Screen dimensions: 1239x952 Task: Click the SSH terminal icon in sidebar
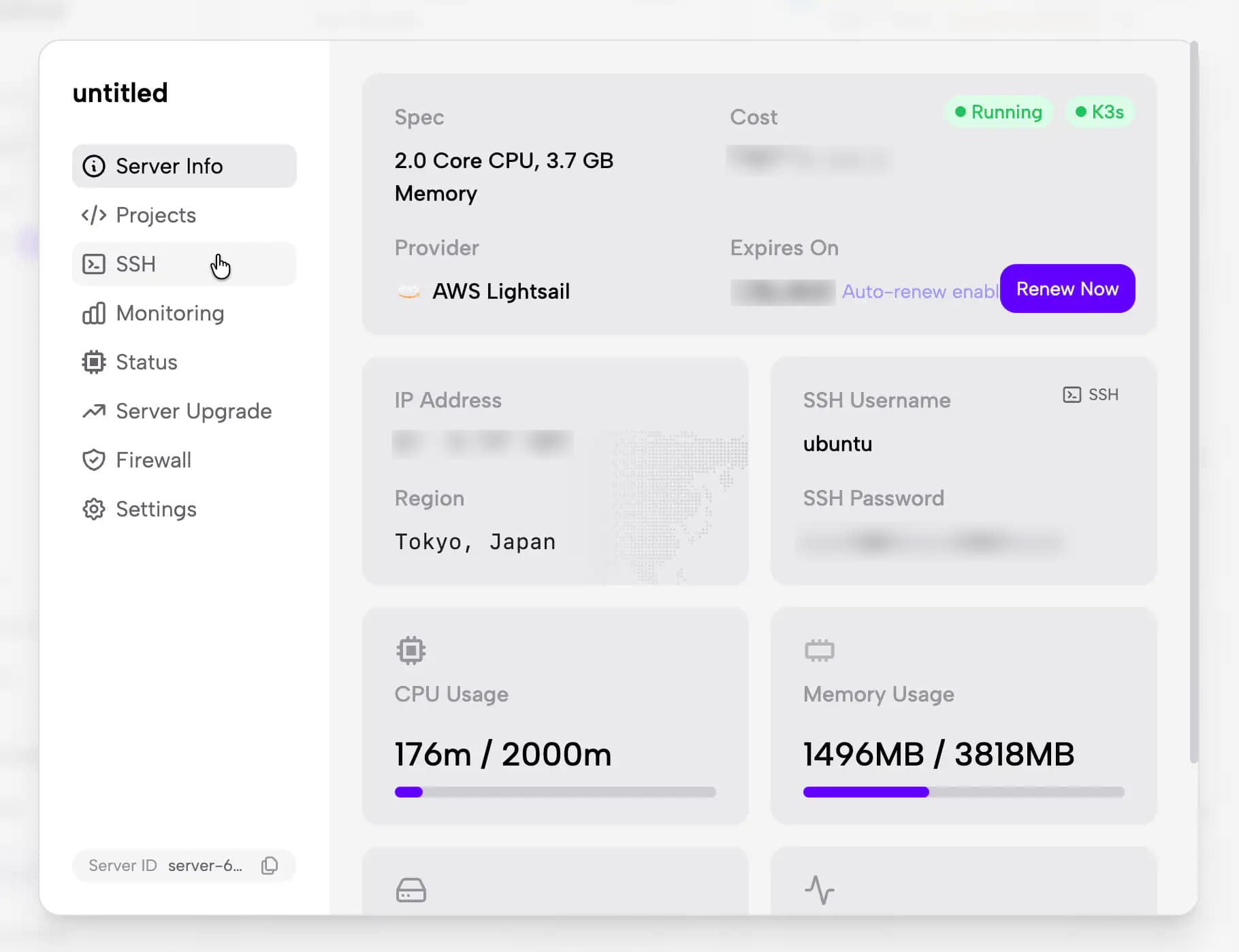click(x=93, y=264)
